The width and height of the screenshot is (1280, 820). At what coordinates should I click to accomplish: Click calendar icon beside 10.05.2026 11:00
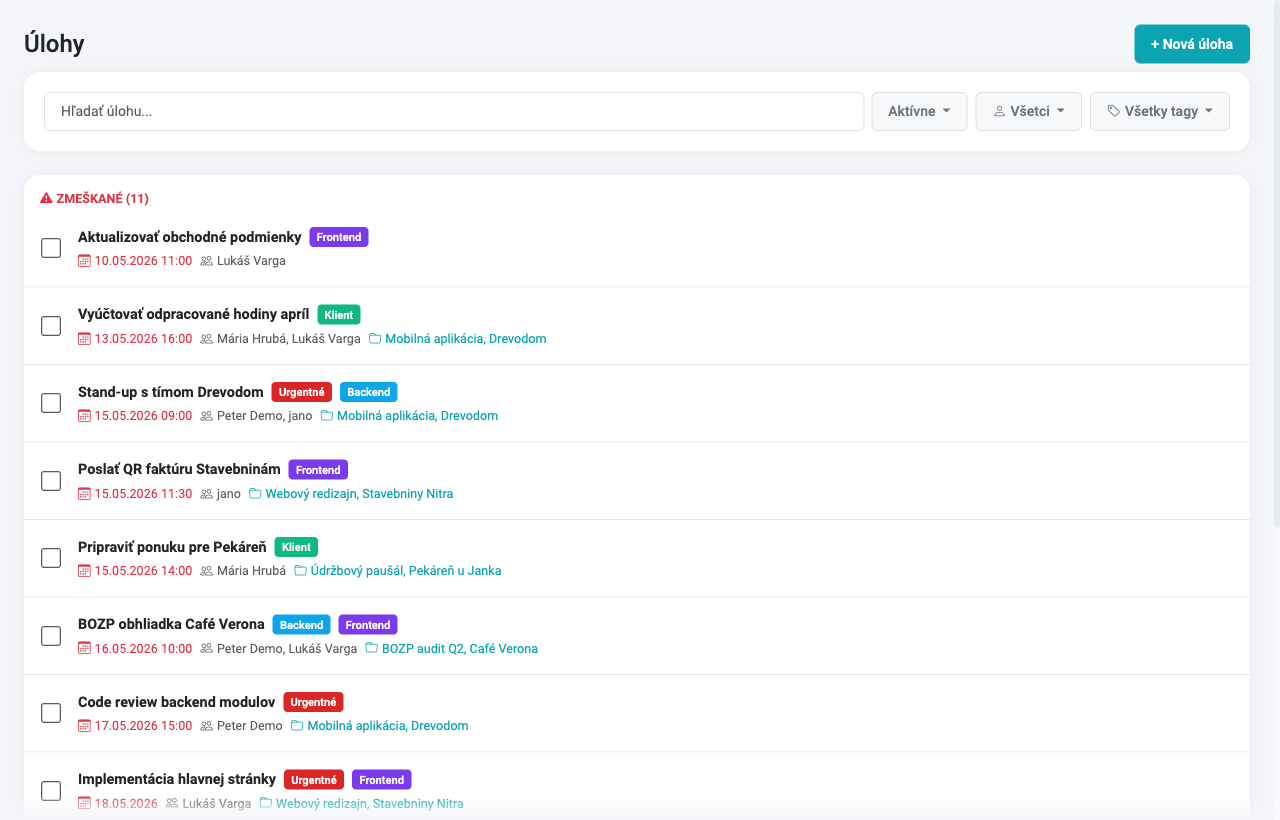84,261
